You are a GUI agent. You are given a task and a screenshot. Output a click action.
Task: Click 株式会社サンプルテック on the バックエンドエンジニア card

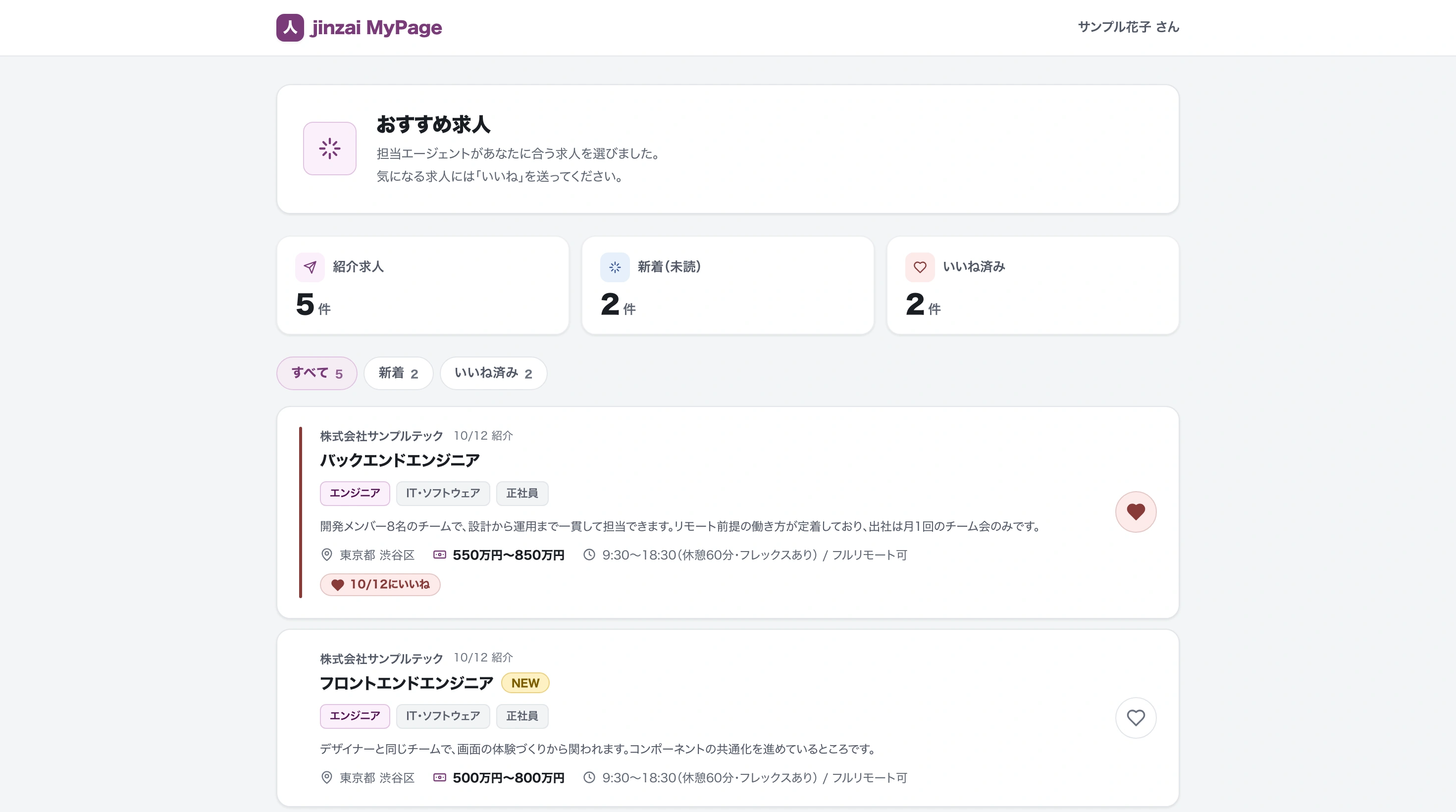pyautogui.click(x=381, y=436)
